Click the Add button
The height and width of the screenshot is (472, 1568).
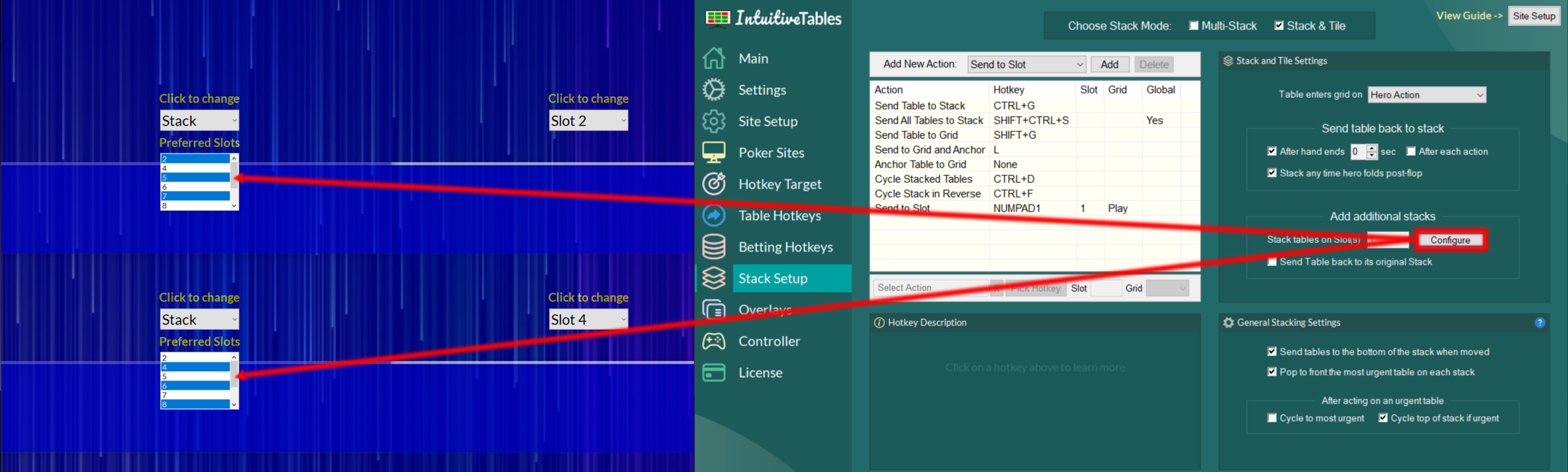coord(1110,64)
